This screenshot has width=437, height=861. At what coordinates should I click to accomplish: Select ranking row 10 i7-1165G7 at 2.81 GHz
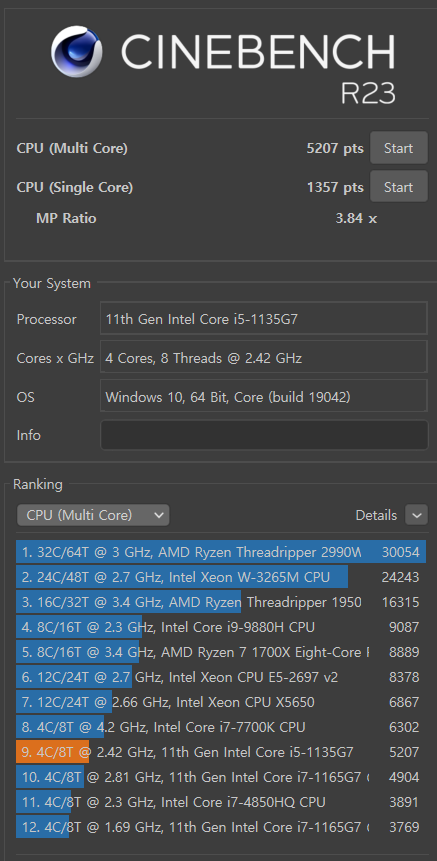pyautogui.click(x=221, y=778)
